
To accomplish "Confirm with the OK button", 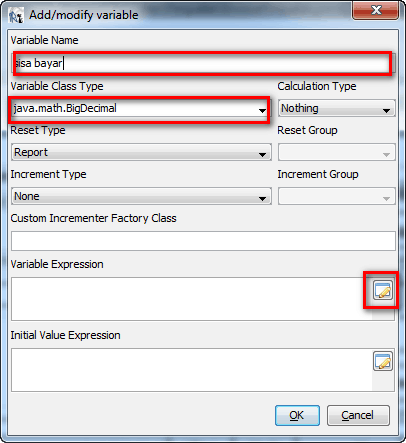I will click(297, 415).
